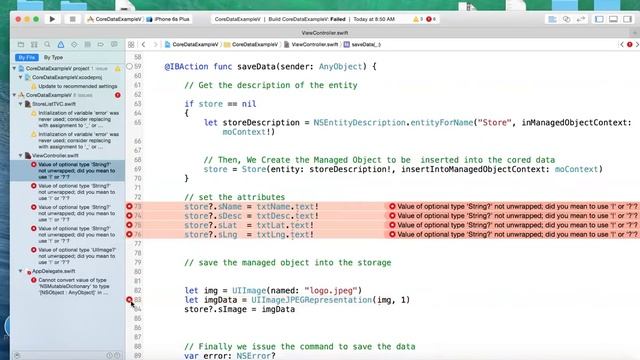Switch to the Version editor
The image size is (640, 360).
[x=581, y=19]
